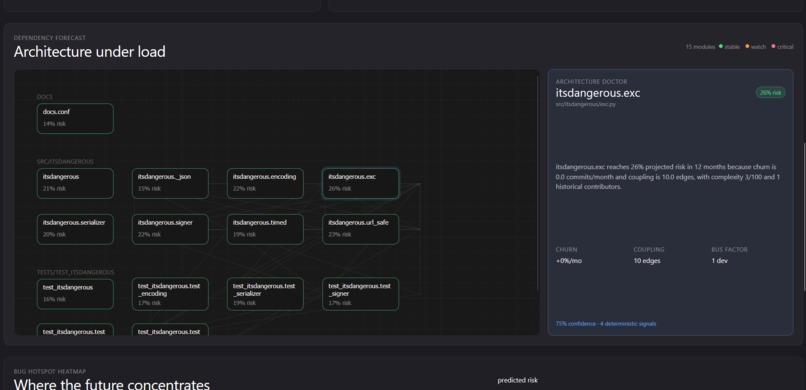The width and height of the screenshot is (806, 390).
Task: Click the dependency graph's vertical scrollbar
Action: pyautogui.click(x=538, y=183)
